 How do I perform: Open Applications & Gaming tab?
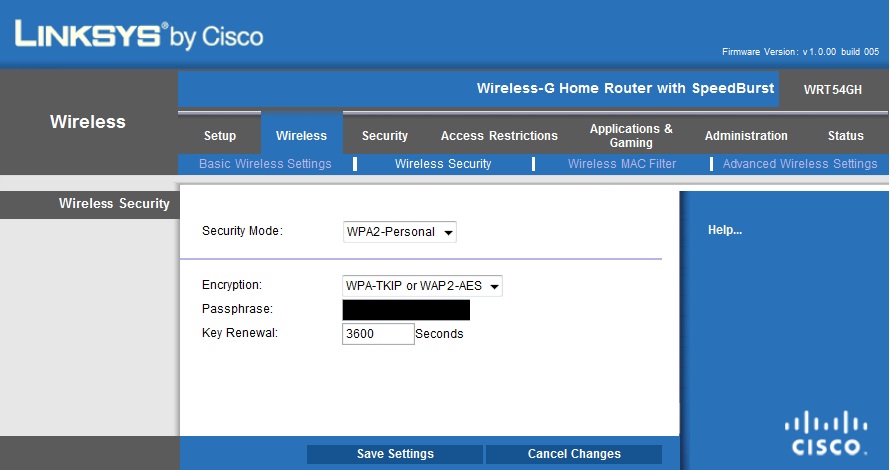click(x=631, y=135)
